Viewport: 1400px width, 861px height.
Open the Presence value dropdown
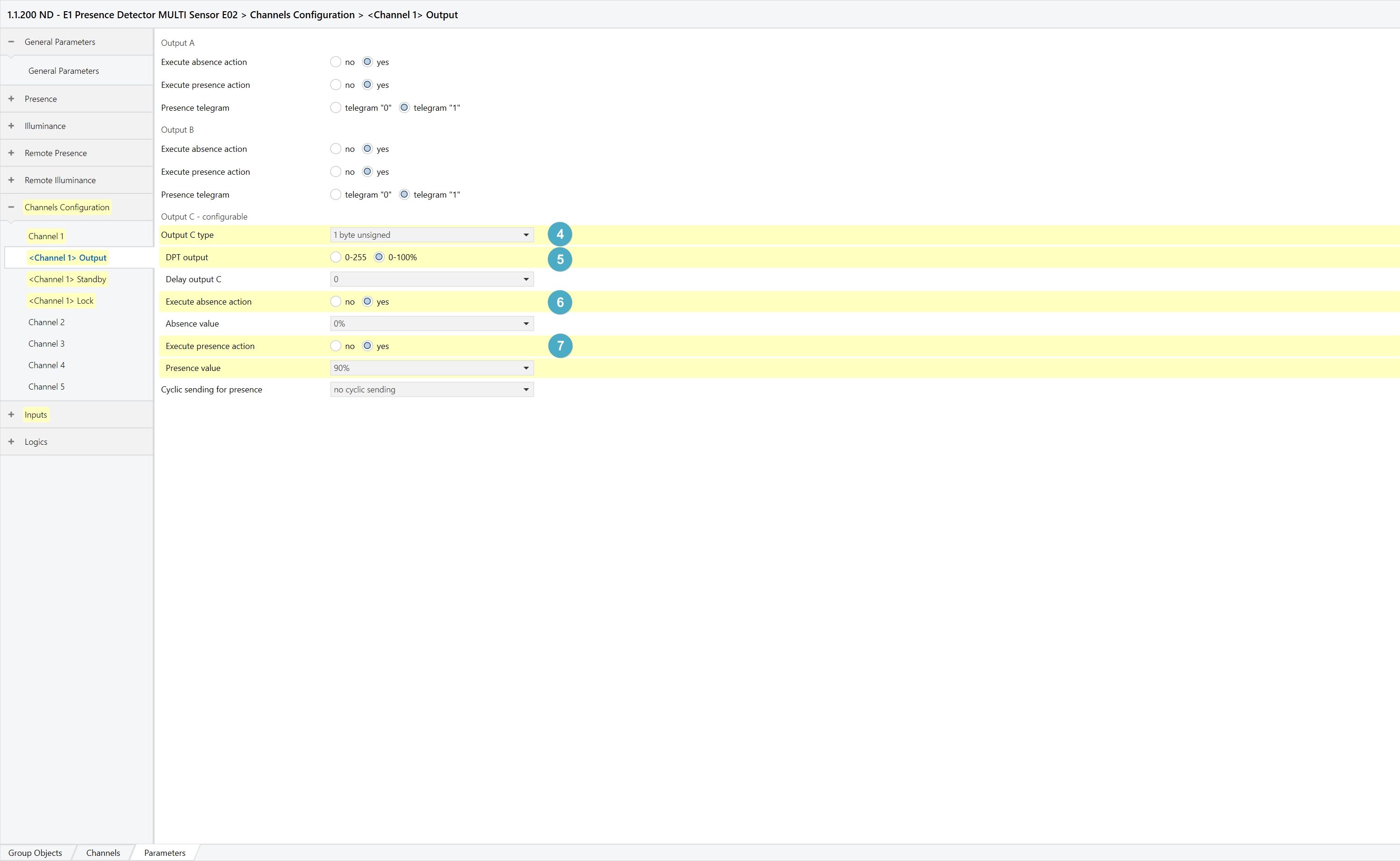tap(431, 368)
